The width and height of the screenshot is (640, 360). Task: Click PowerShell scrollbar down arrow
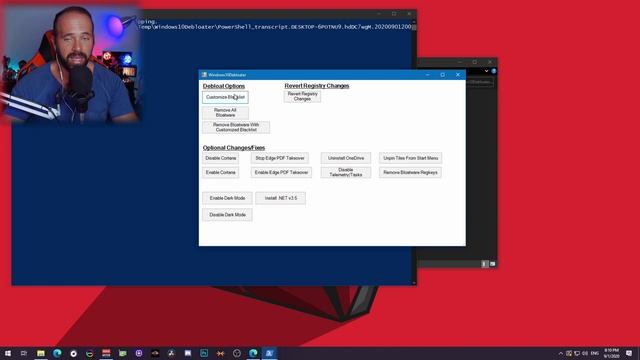coord(414,282)
